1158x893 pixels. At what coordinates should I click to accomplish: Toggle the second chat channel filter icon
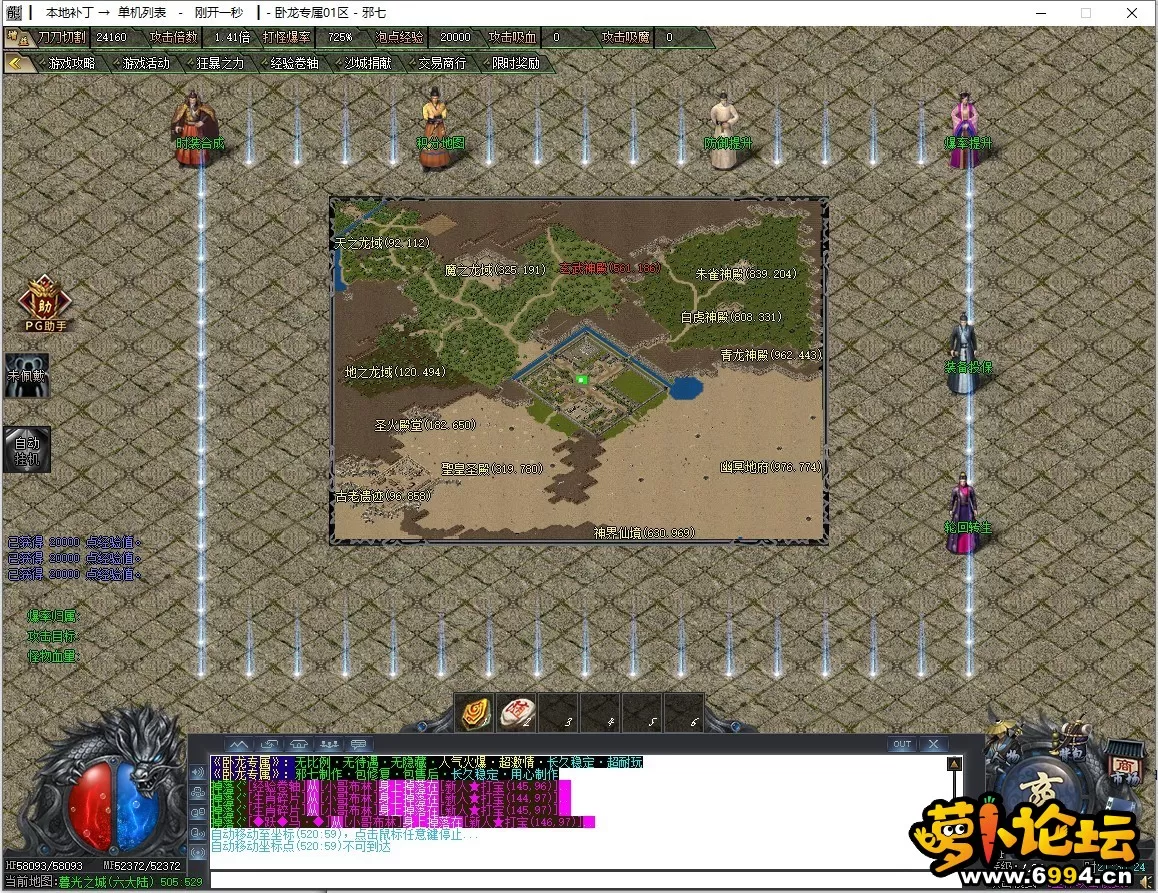[198, 793]
